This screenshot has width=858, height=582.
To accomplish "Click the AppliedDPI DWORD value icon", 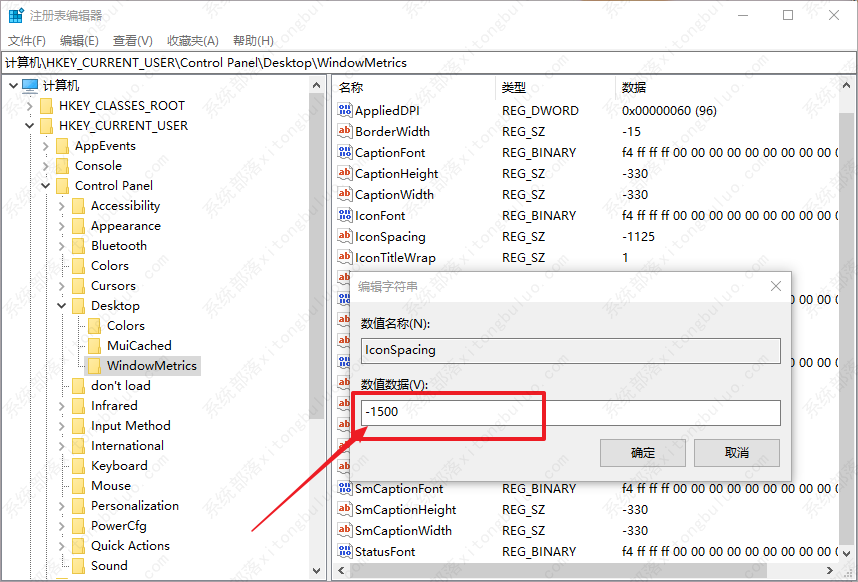I will 346,111.
